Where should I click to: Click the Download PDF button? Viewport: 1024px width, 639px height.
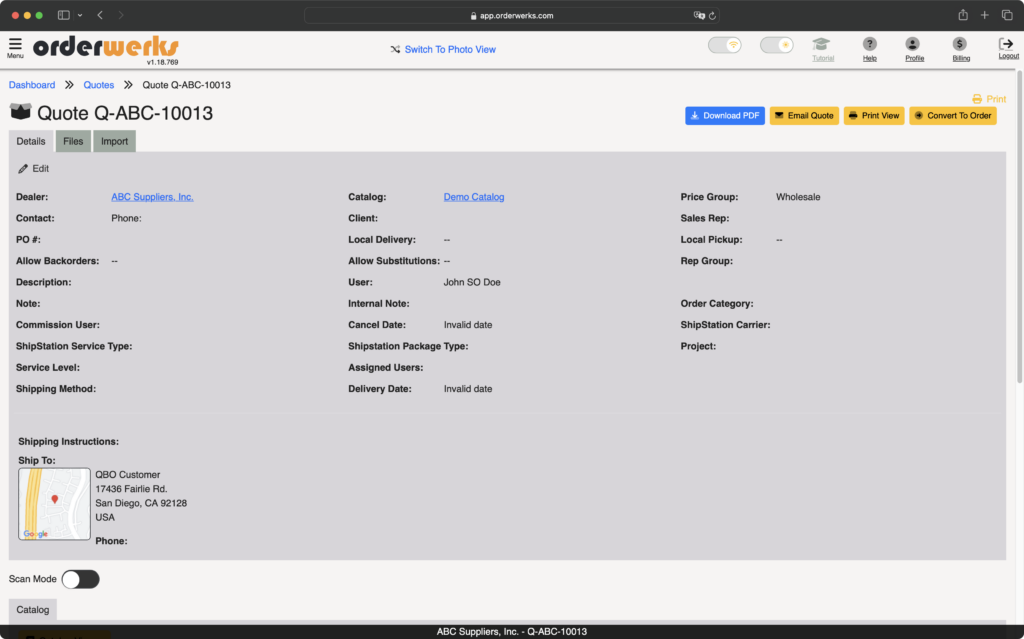click(x=725, y=116)
